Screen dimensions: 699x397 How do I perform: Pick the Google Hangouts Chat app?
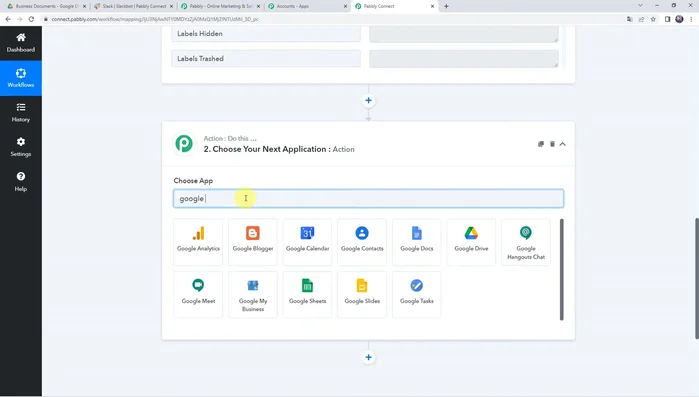(x=526, y=242)
